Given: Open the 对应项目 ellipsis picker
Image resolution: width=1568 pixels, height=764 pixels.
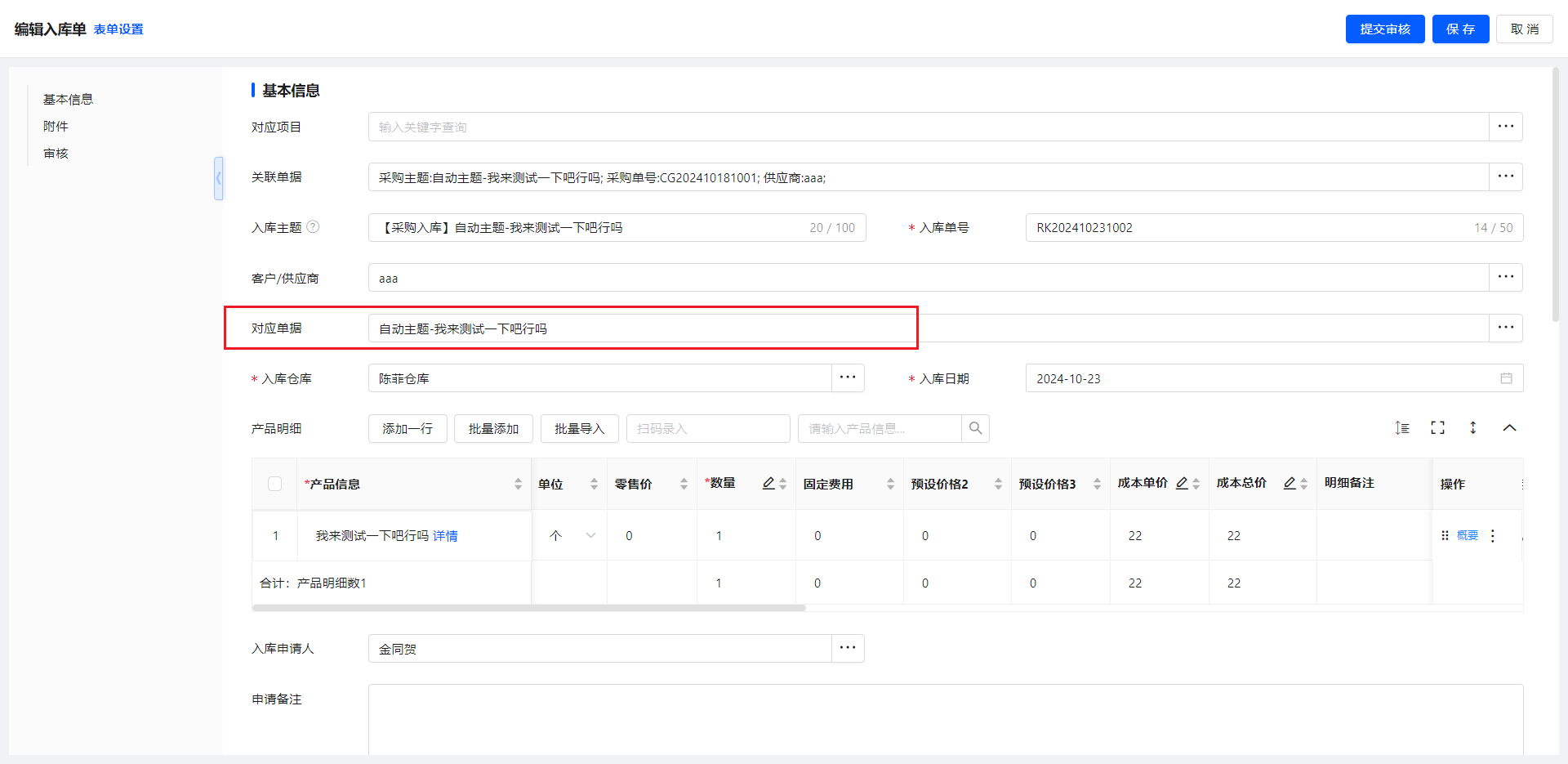Looking at the screenshot, I should click(1506, 127).
